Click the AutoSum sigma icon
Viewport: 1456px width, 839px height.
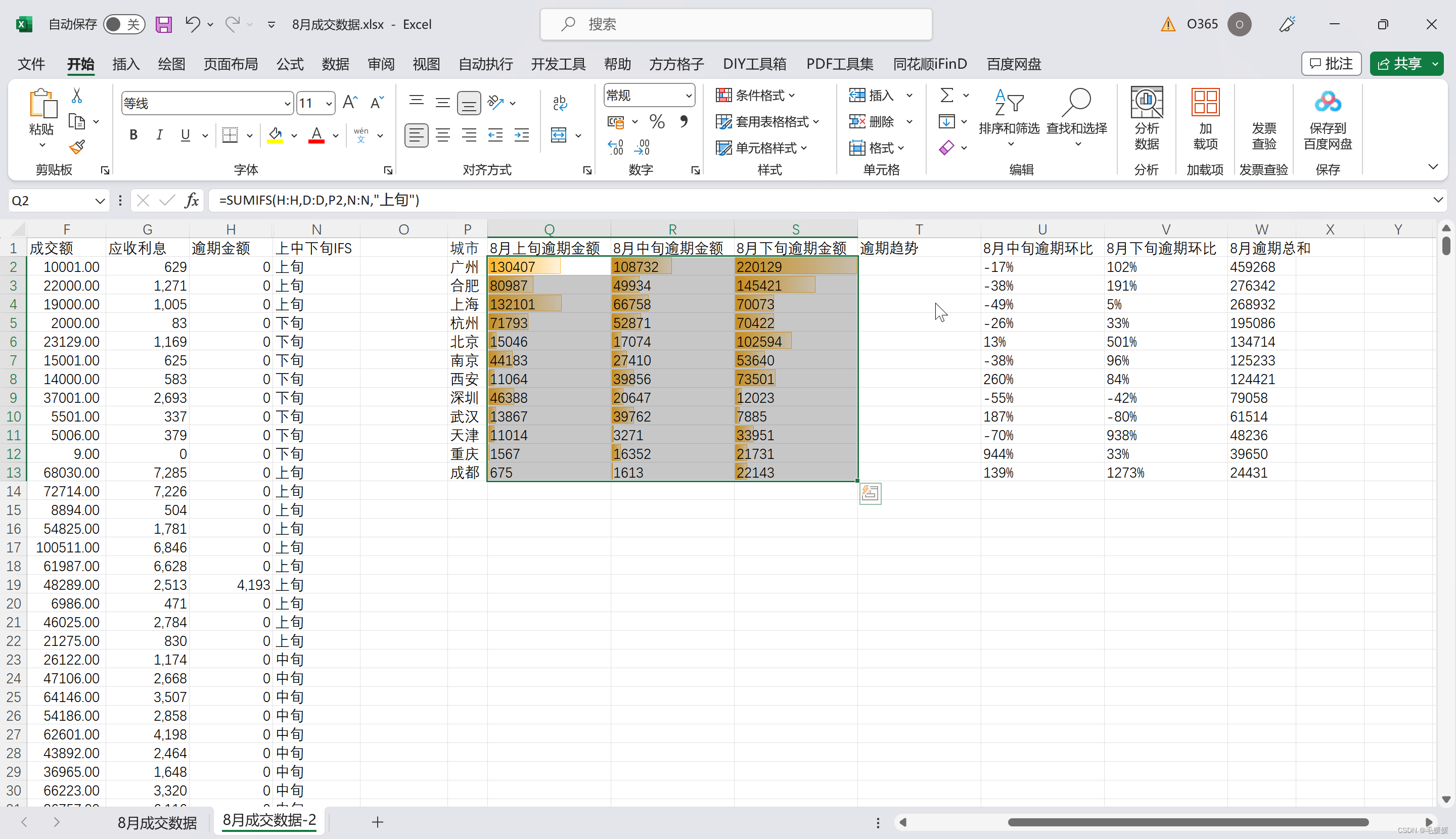(x=946, y=95)
